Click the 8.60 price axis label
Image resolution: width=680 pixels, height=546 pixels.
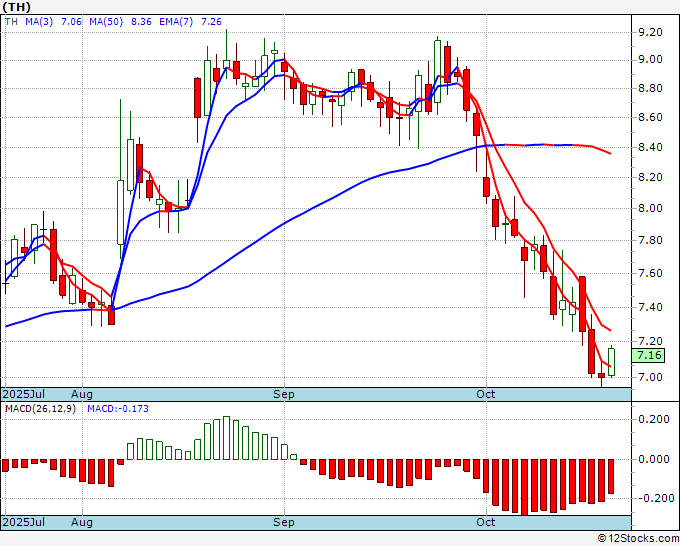pos(650,118)
